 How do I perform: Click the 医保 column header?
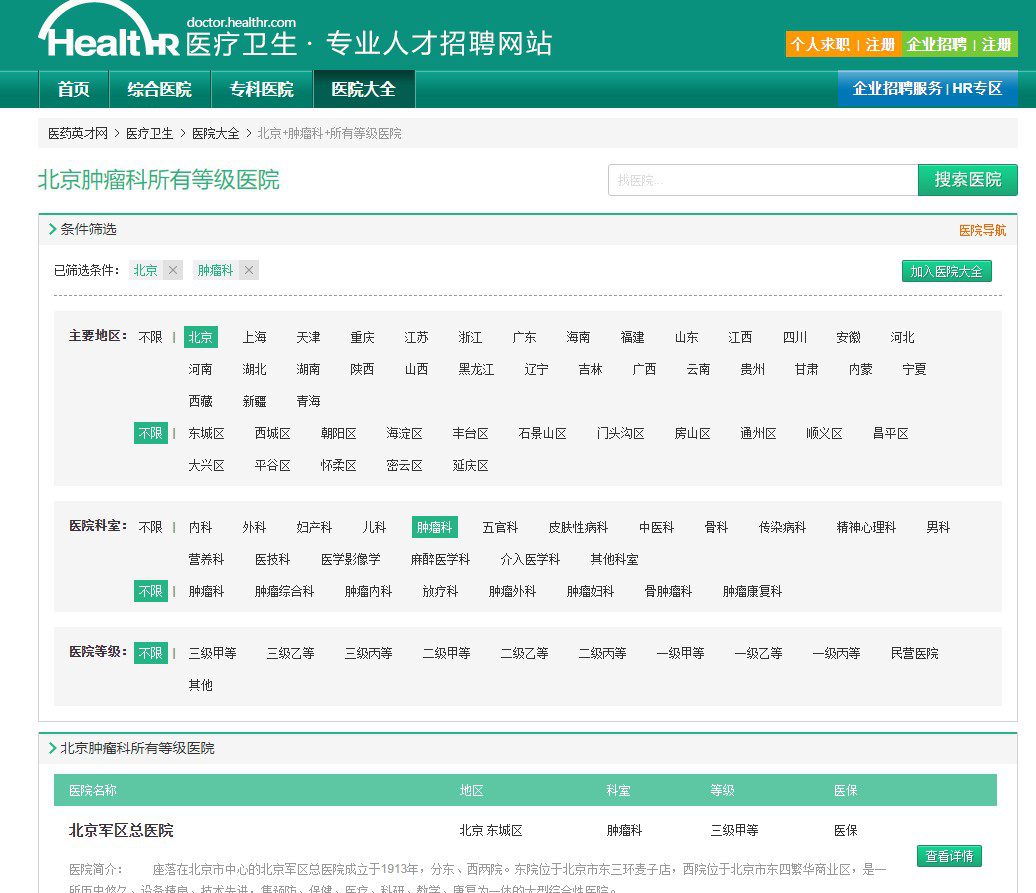click(846, 790)
